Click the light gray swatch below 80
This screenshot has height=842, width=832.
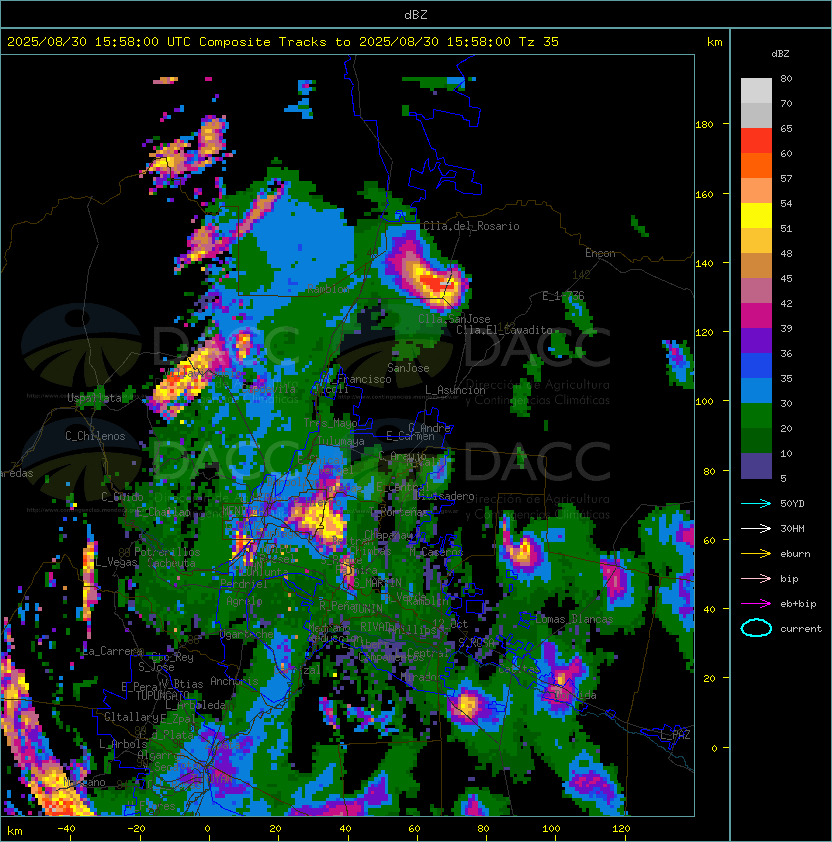point(756,91)
